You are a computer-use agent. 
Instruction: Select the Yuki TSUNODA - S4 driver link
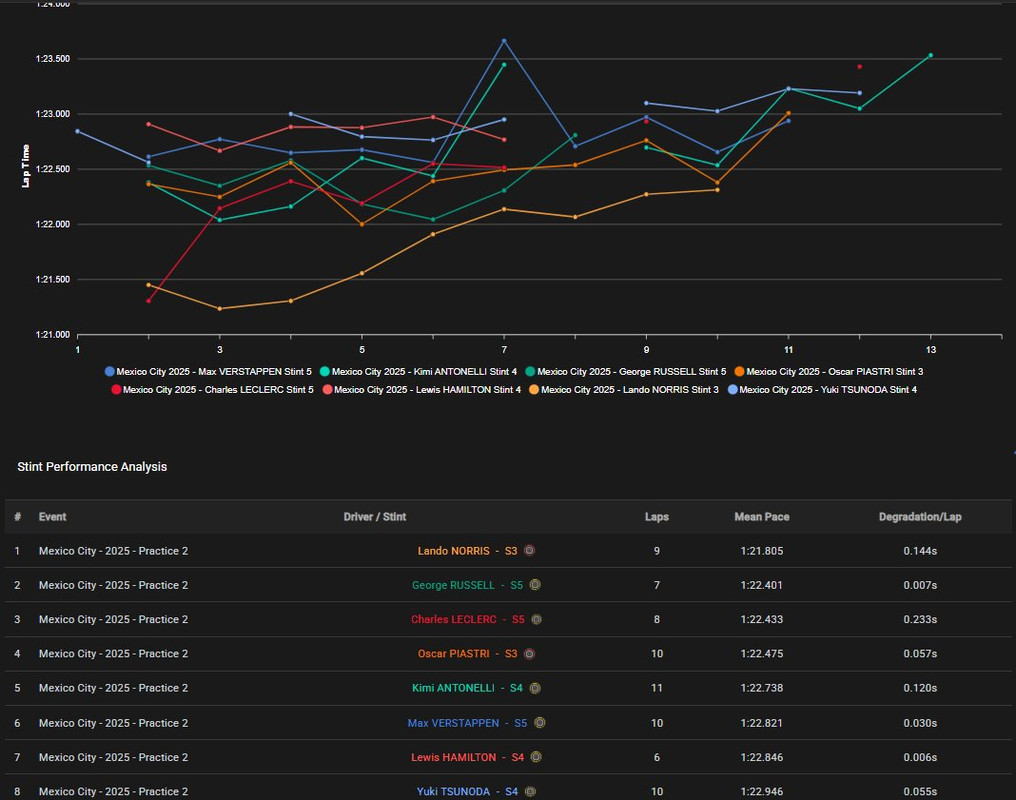[467, 791]
